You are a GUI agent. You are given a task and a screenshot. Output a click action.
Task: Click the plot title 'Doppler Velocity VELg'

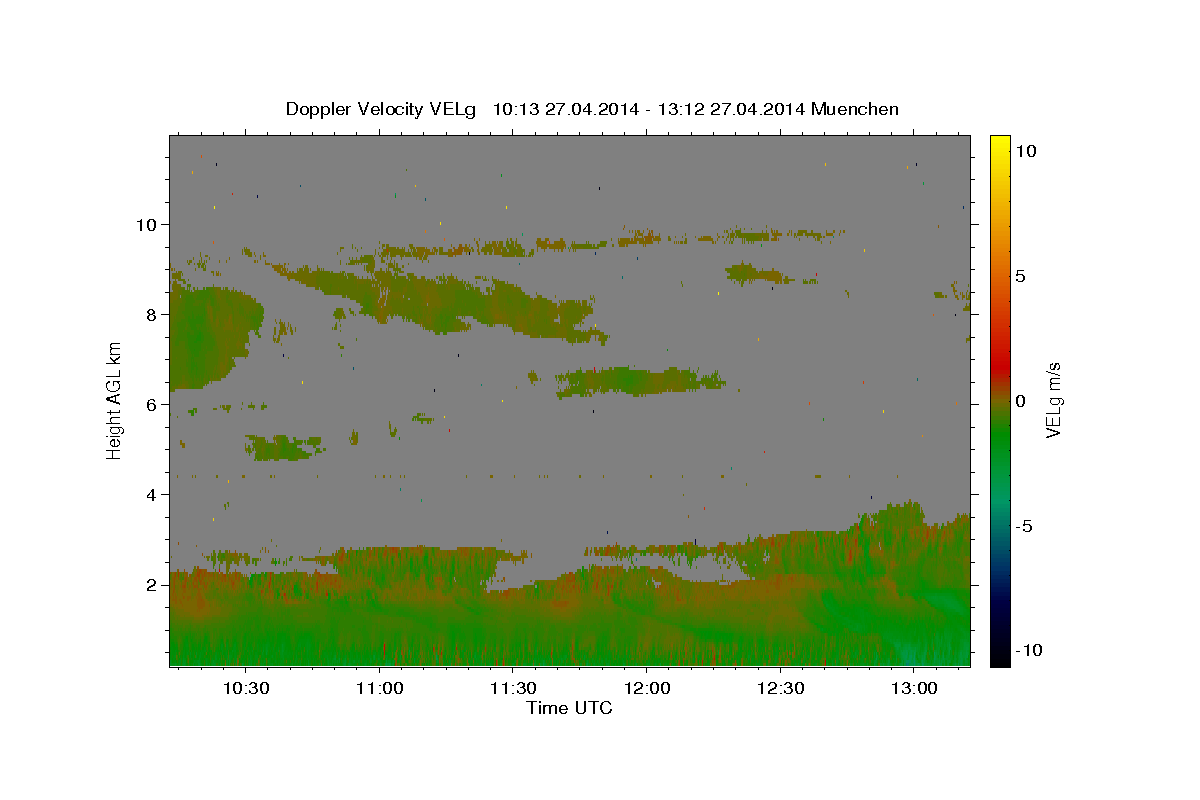pos(381,109)
